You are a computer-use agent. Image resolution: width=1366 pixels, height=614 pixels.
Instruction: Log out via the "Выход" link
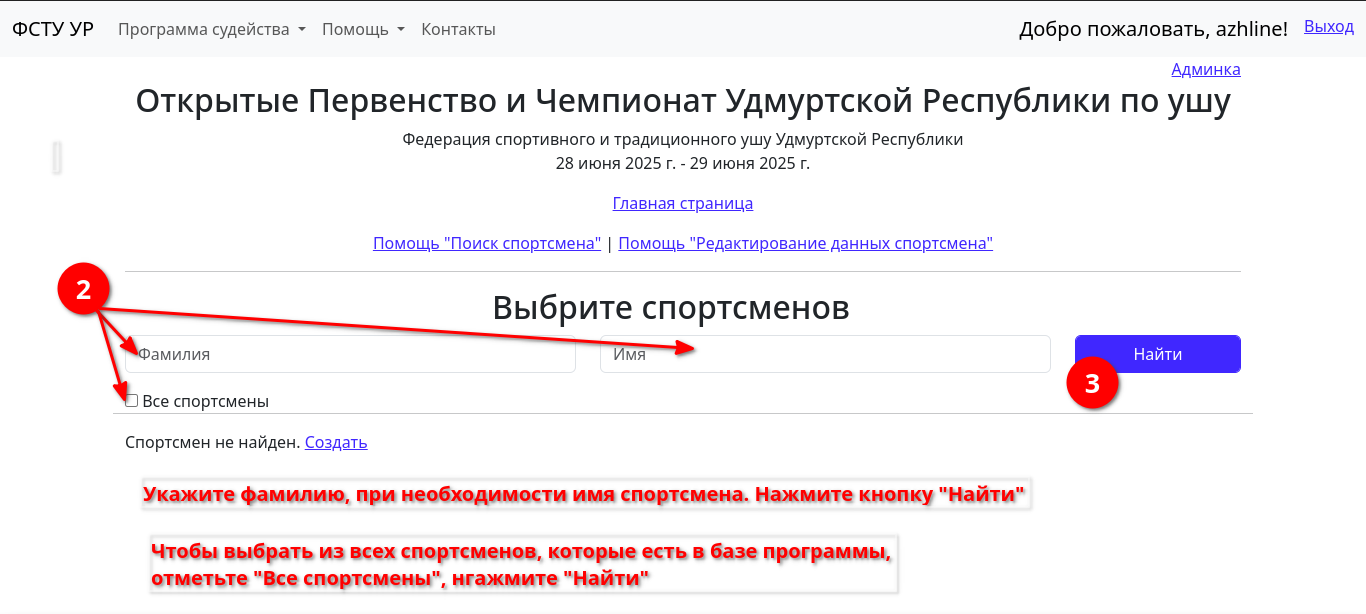pos(1328,27)
